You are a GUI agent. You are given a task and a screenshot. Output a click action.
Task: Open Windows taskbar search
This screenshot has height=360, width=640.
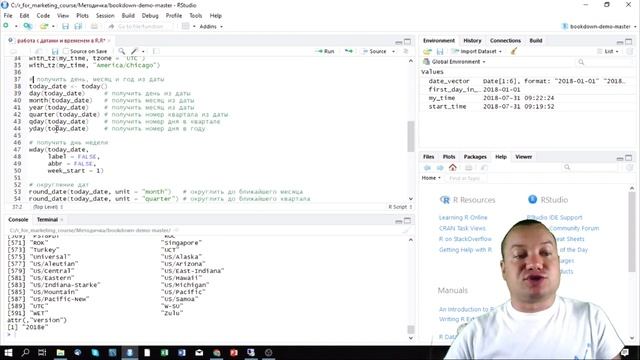pos(25,352)
